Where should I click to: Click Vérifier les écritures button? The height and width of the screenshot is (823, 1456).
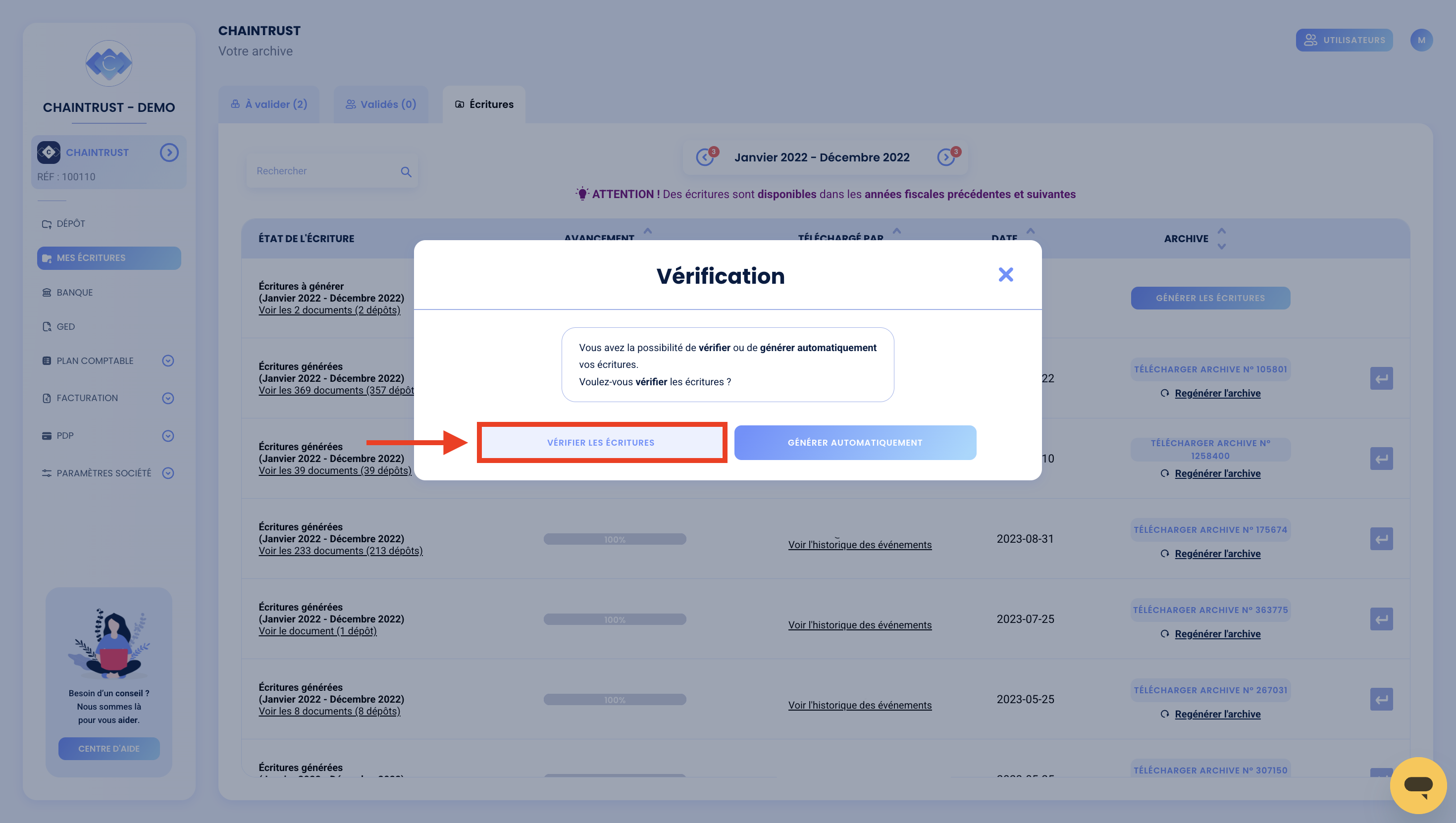[601, 443]
